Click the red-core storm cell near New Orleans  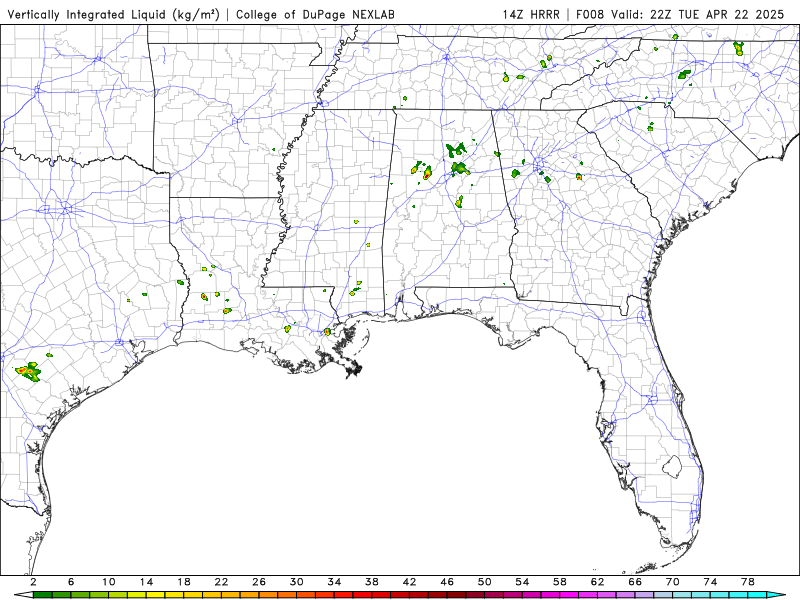327,332
